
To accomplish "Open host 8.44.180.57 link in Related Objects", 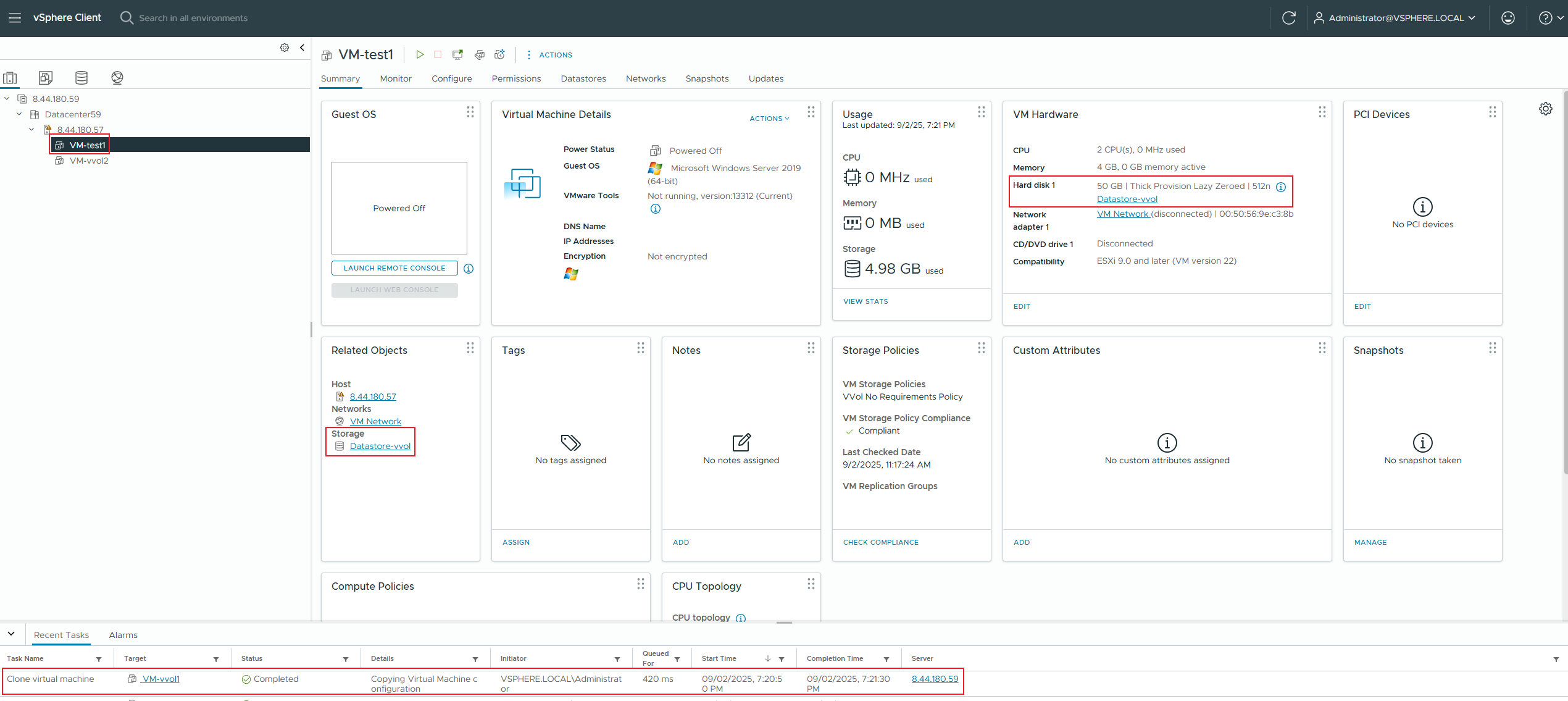I will tap(373, 397).
